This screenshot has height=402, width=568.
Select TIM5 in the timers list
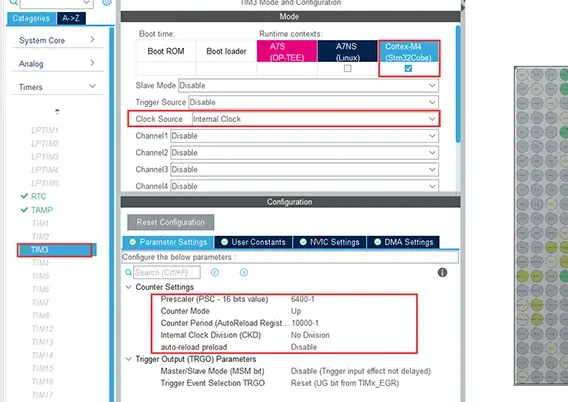[40, 276]
